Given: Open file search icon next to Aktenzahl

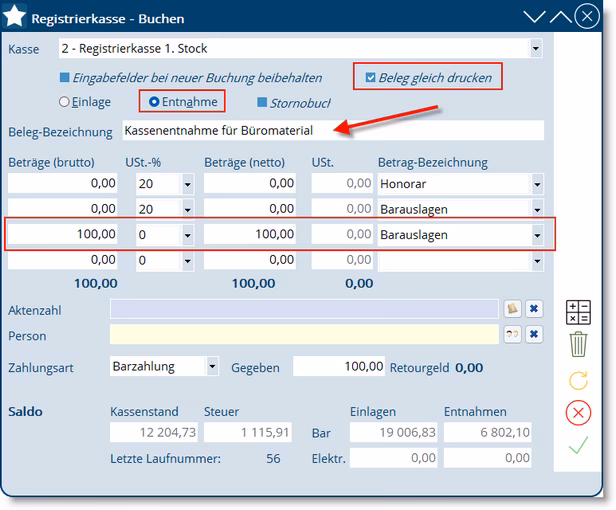Looking at the screenshot, I should (x=512, y=309).
